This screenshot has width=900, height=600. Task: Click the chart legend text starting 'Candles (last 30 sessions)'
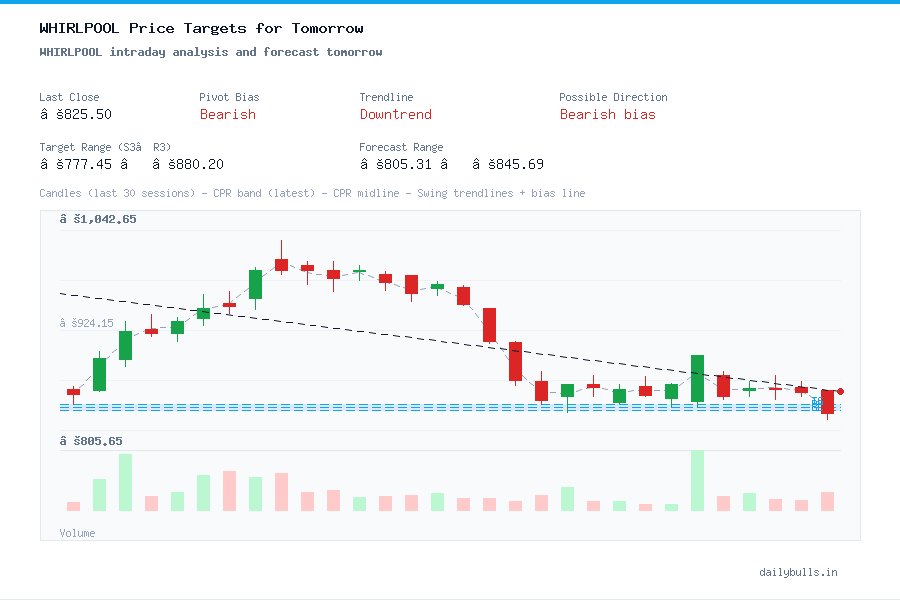312,193
